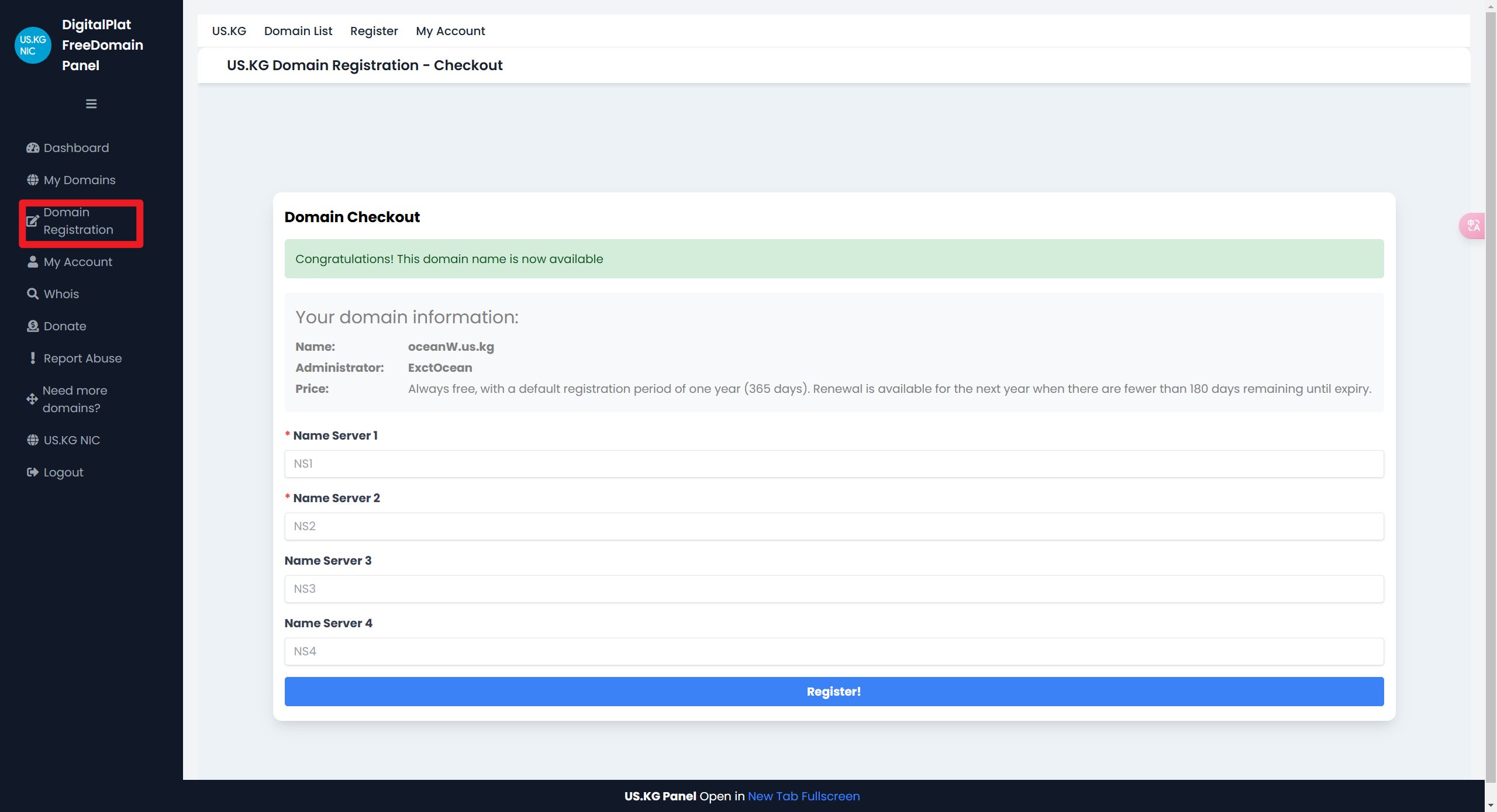Focus the Name Server 1 input
The width and height of the screenshot is (1497, 812).
point(833,464)
